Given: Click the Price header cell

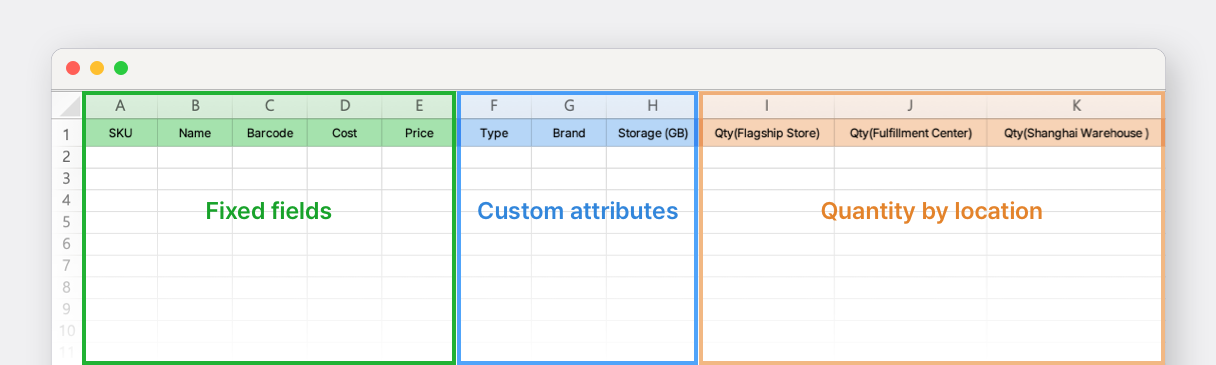Looking at the screenshot, I should pyautogui.click(x=419, y=133).
